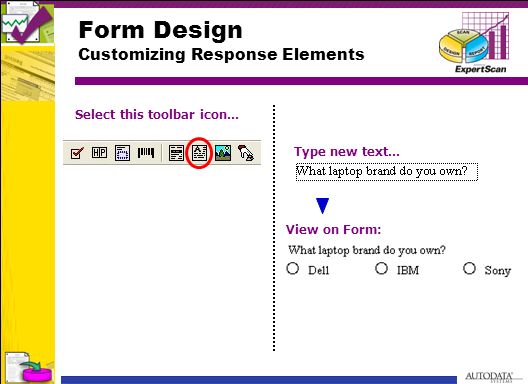The height and width of the screenshot is (384, 528).
Task: Select the landscape picture icon
Action: click(x=223, y=153)
